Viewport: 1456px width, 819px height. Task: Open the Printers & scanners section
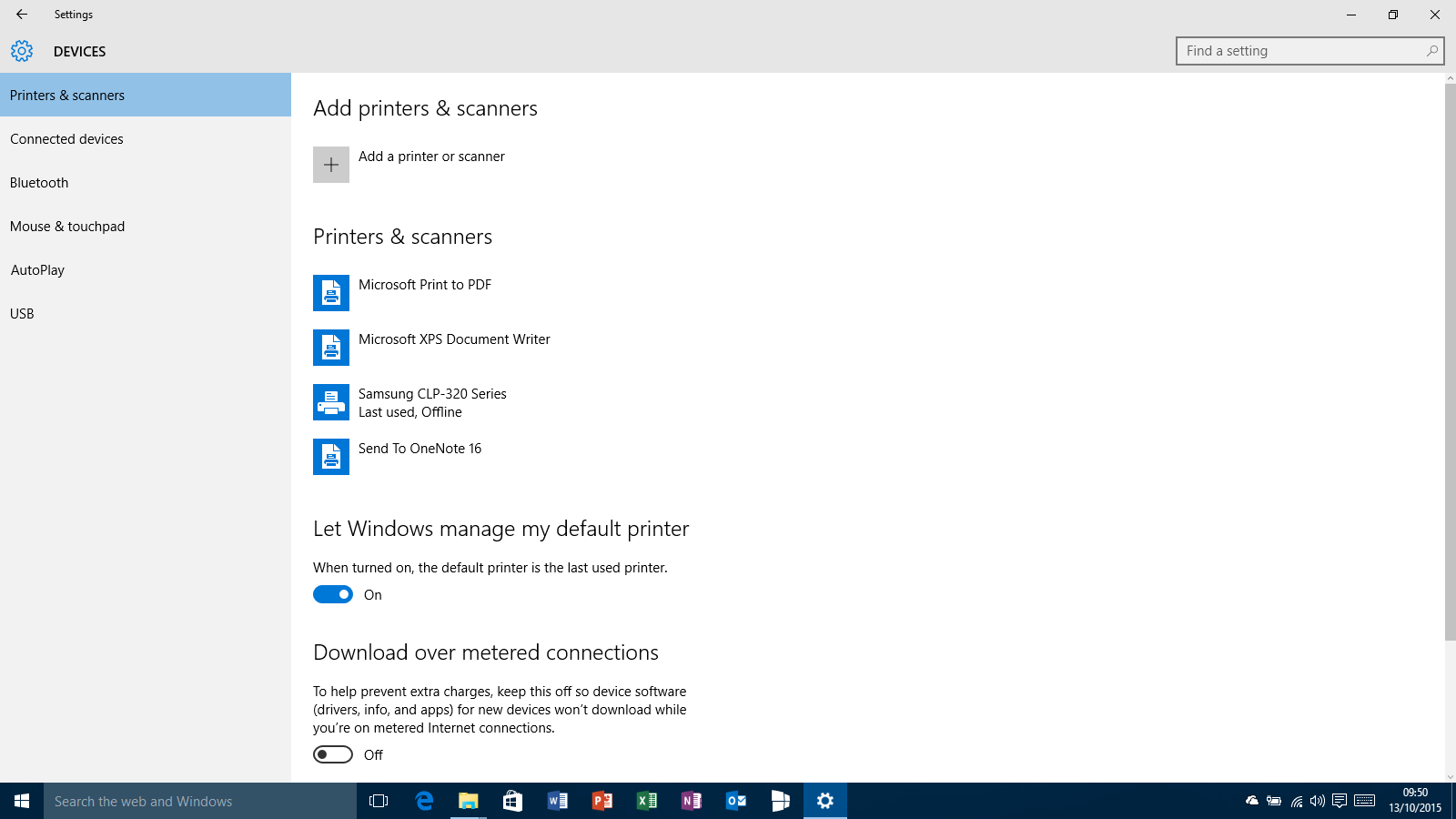coord(146,95)
